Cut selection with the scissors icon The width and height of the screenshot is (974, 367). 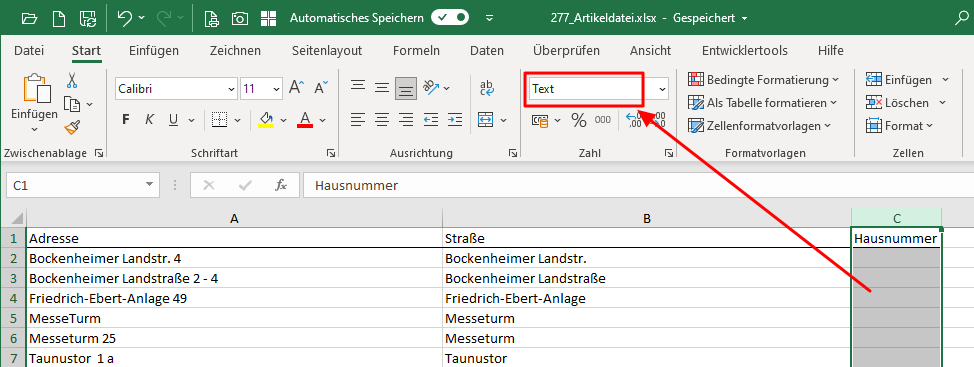click(72, 80)
